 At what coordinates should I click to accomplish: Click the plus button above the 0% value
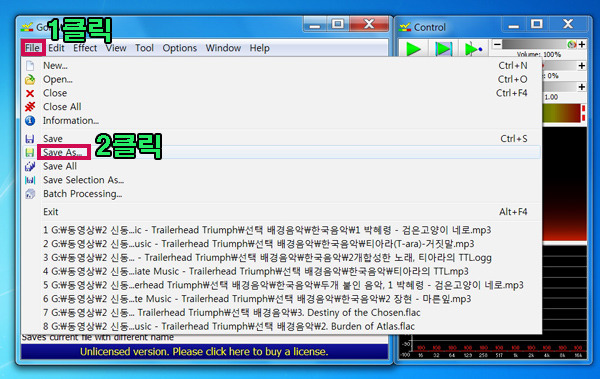pyautogui.click(x=582, y=65)
